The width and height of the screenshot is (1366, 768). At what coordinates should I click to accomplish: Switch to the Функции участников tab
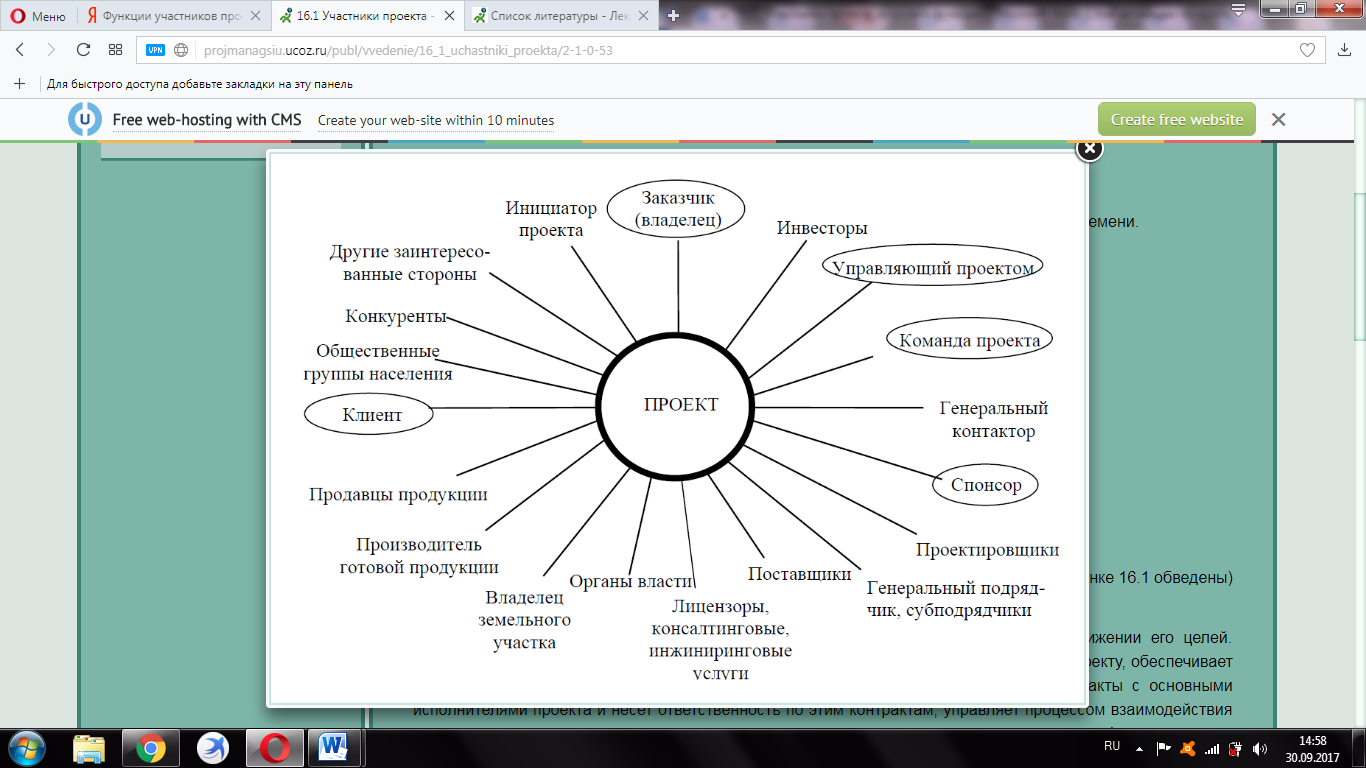point(173,16)
